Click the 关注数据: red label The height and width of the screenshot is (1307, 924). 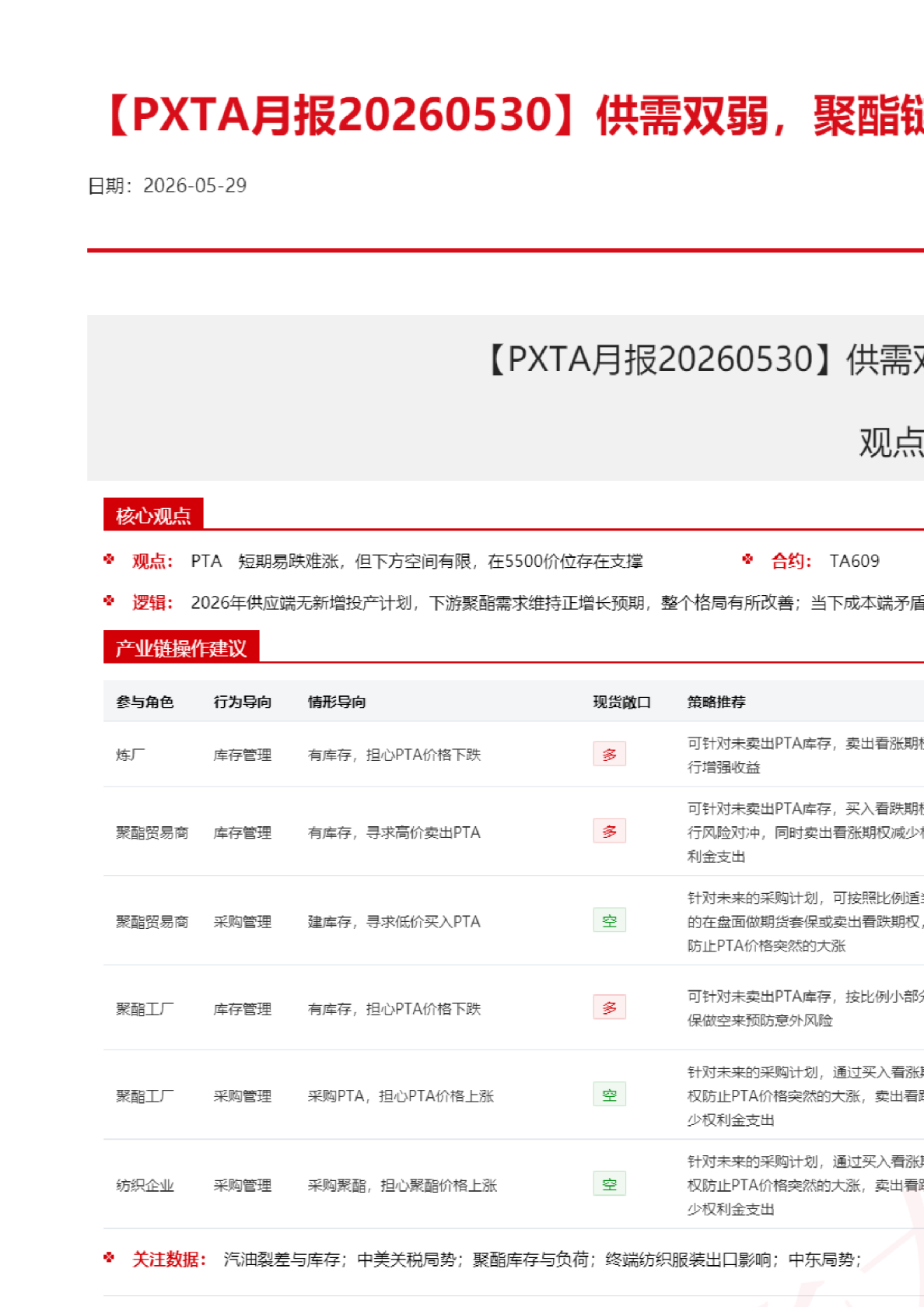point(170,1260)
